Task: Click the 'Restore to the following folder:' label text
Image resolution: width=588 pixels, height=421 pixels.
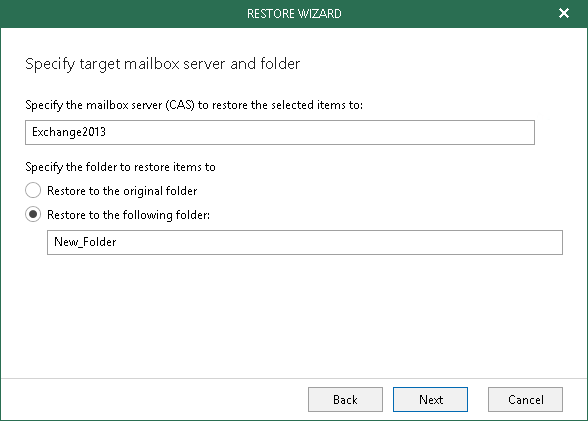Action: coord(128,215)
